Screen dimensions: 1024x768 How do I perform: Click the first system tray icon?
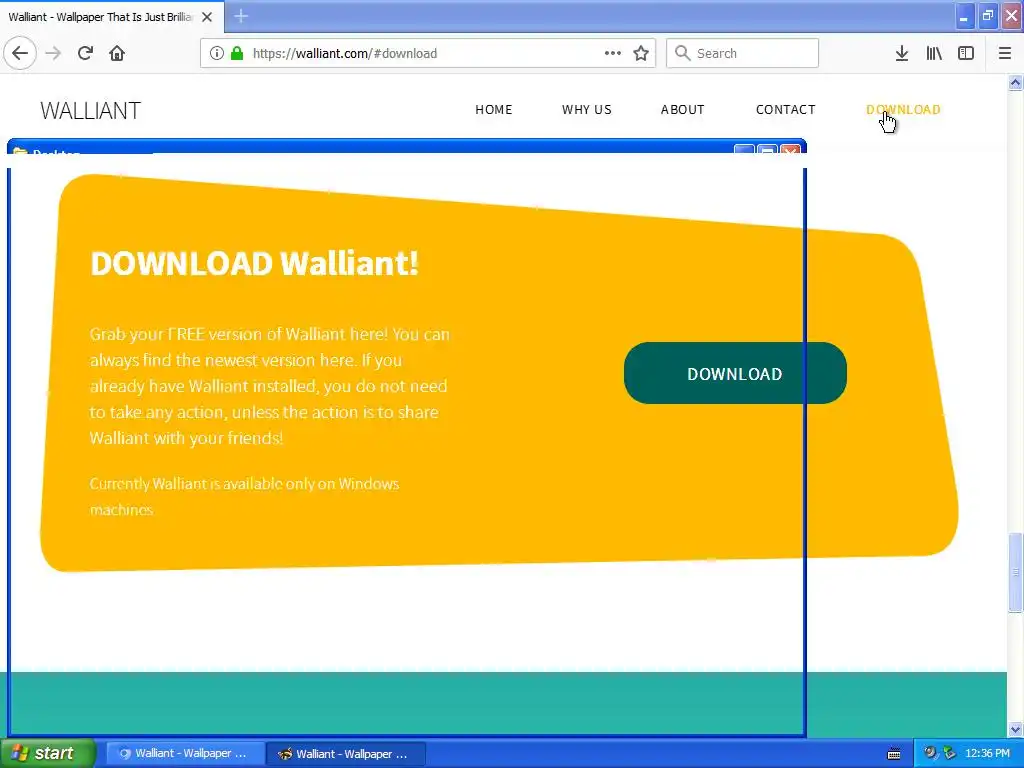(930, 753)
